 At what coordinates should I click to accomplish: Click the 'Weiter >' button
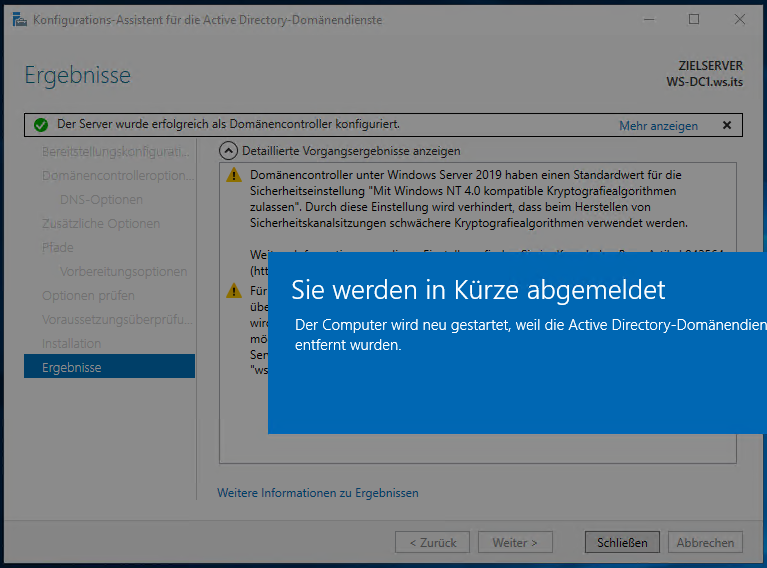[515, 542]
